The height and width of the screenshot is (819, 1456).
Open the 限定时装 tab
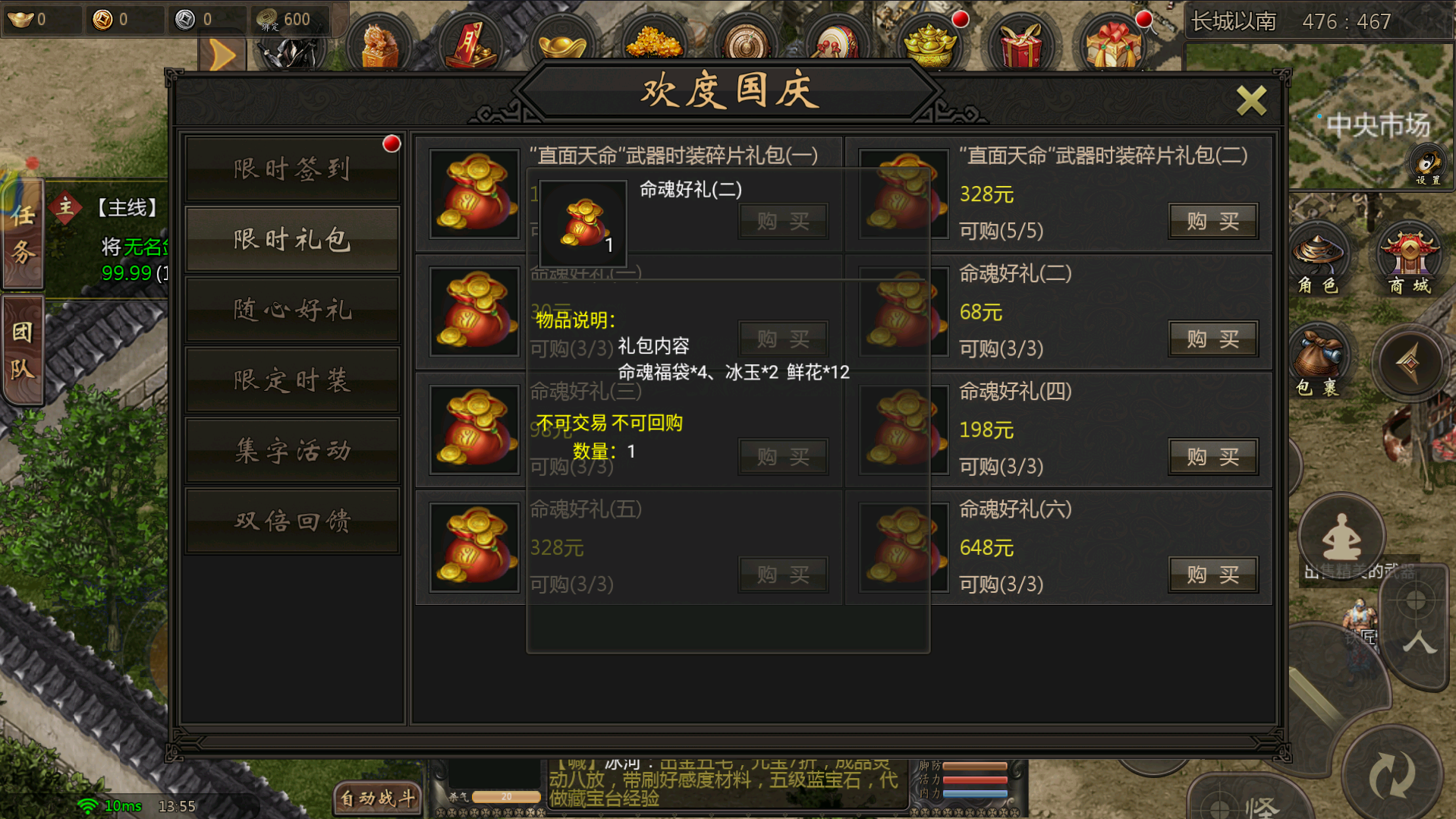292,380
